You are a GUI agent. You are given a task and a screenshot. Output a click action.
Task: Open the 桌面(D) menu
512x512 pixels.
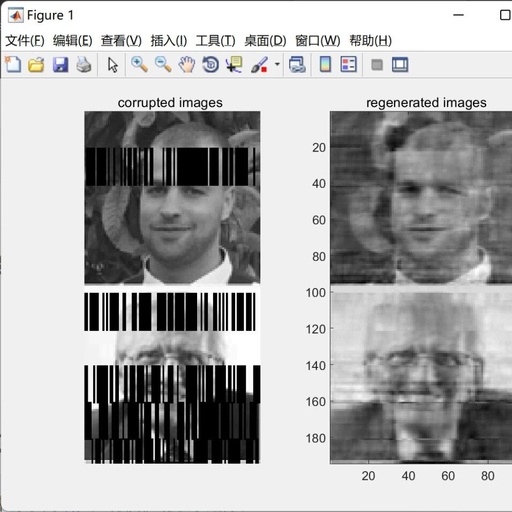pos(265,41)
